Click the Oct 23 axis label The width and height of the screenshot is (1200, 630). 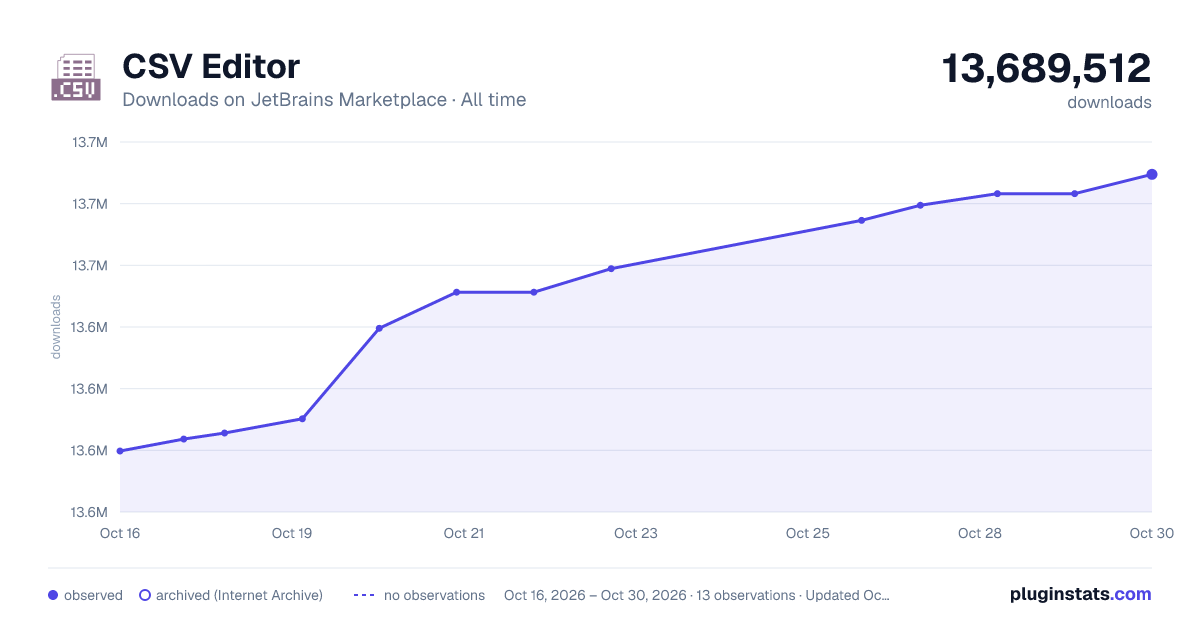[636, 533]
